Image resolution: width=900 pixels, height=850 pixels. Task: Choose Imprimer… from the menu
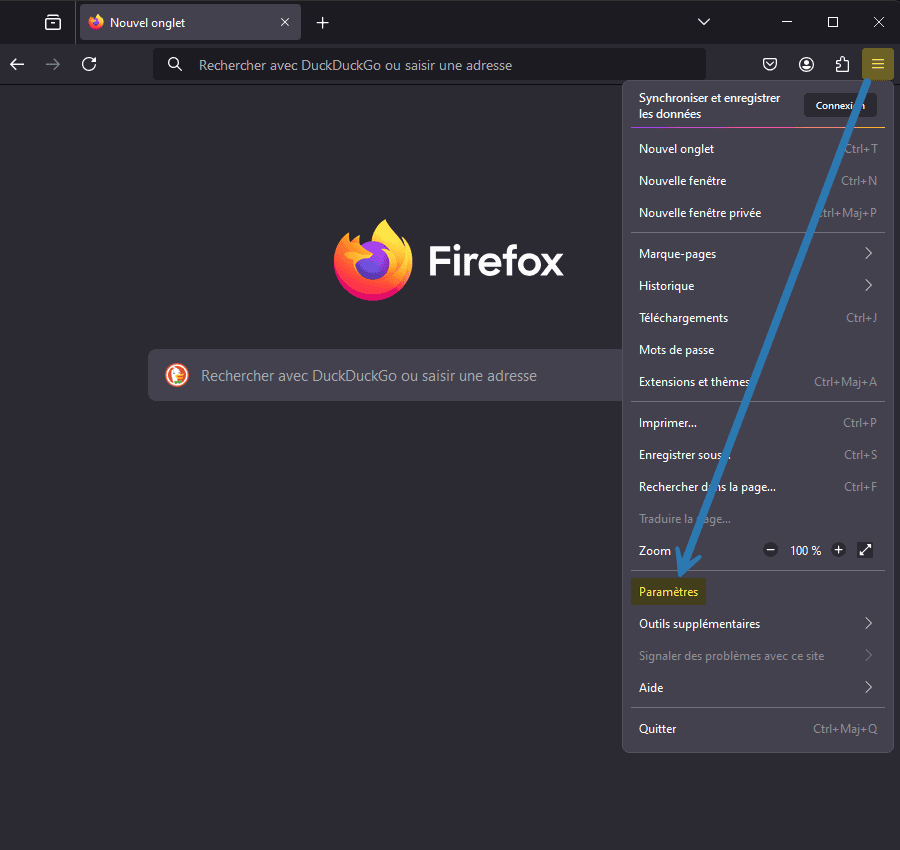(x=758, y=423)
